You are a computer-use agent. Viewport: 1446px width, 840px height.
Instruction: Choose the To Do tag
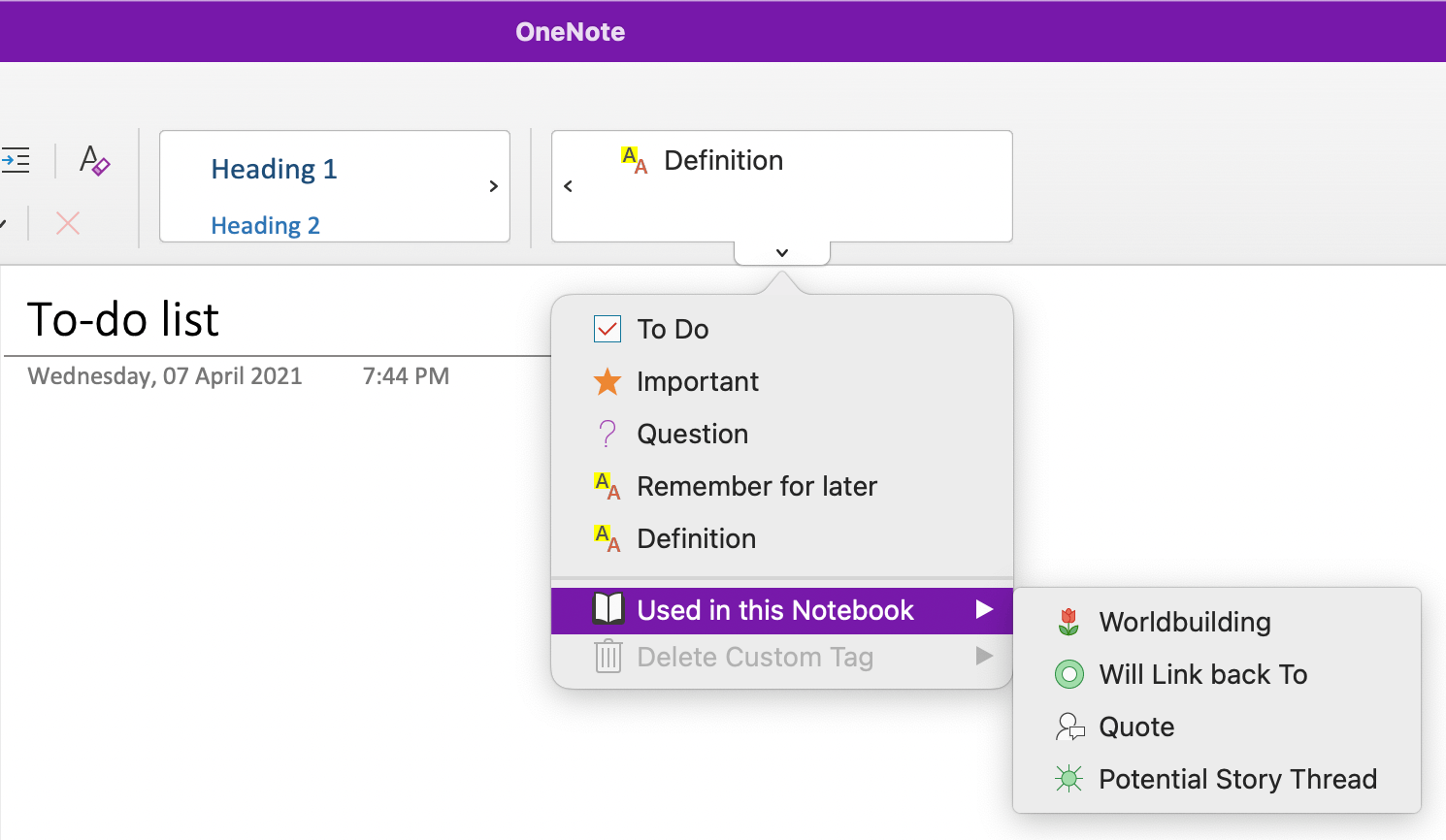point(782,330)
